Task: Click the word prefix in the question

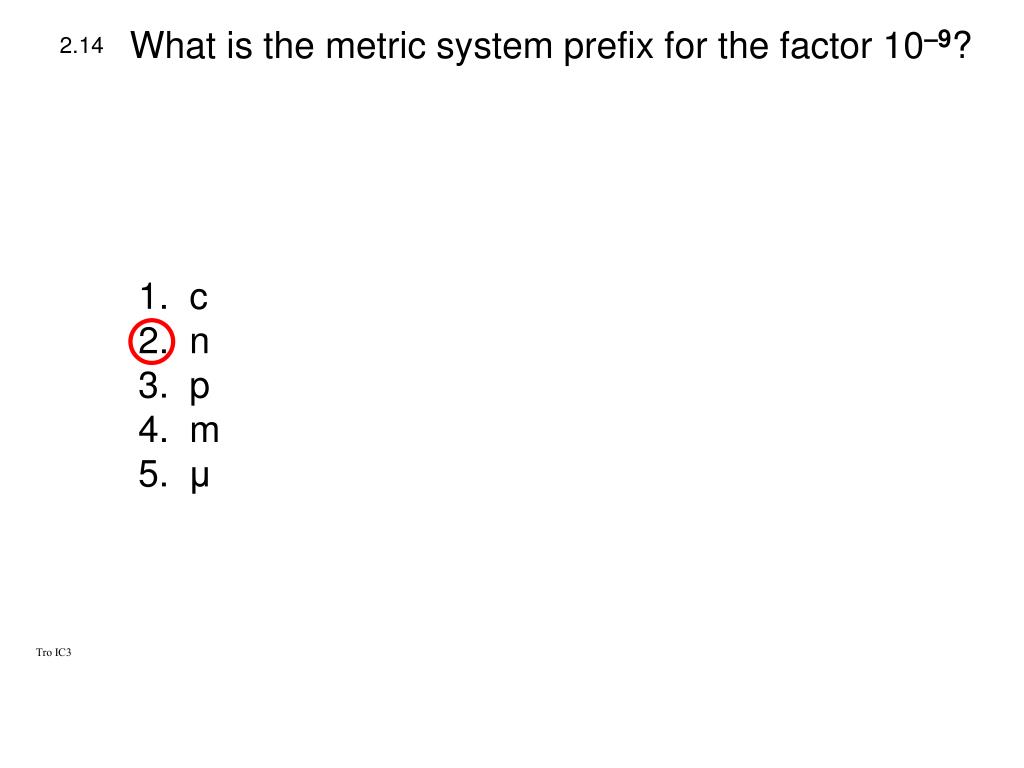Action: point(608,48)
